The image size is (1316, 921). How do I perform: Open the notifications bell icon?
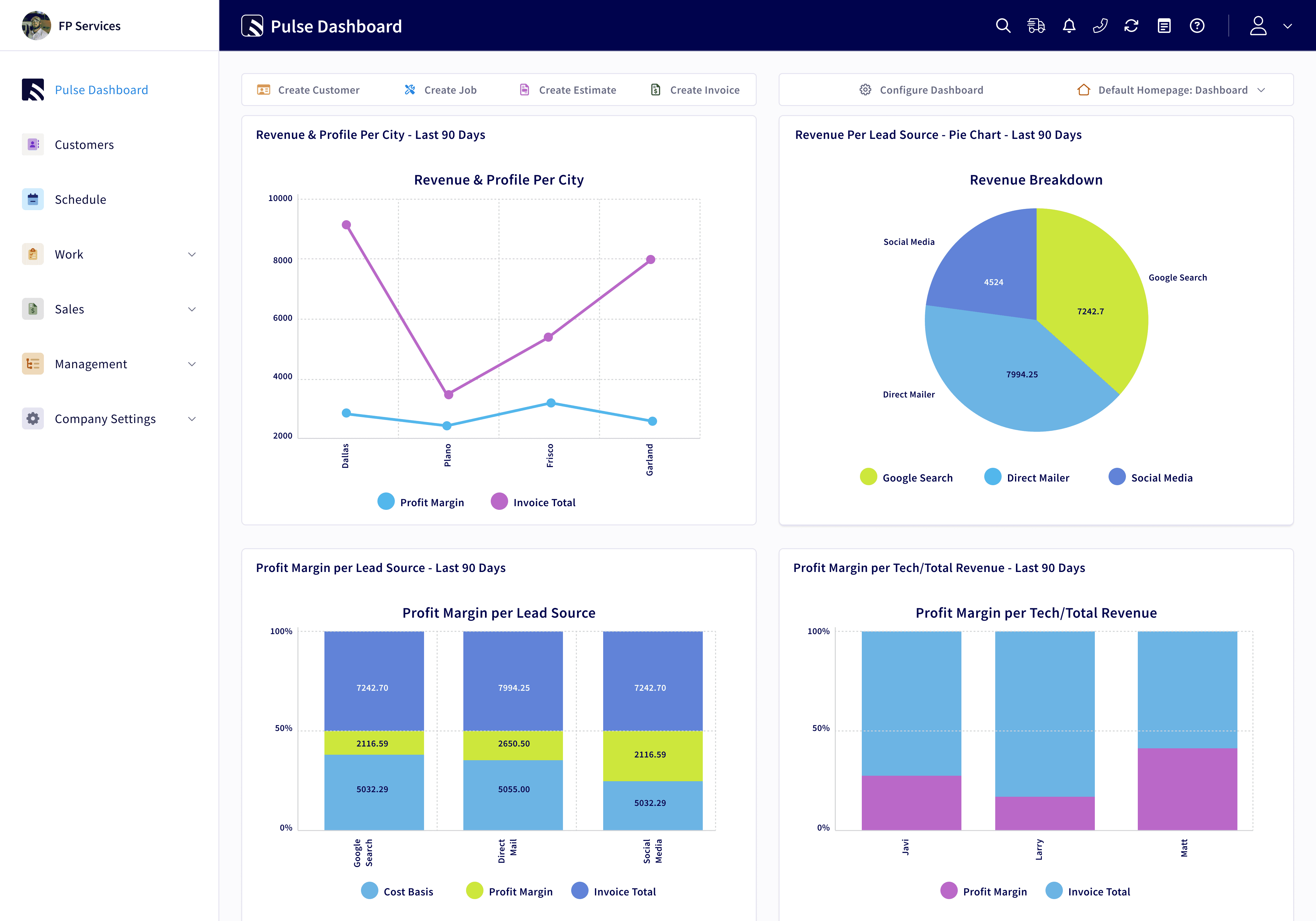click(1069, 26)
